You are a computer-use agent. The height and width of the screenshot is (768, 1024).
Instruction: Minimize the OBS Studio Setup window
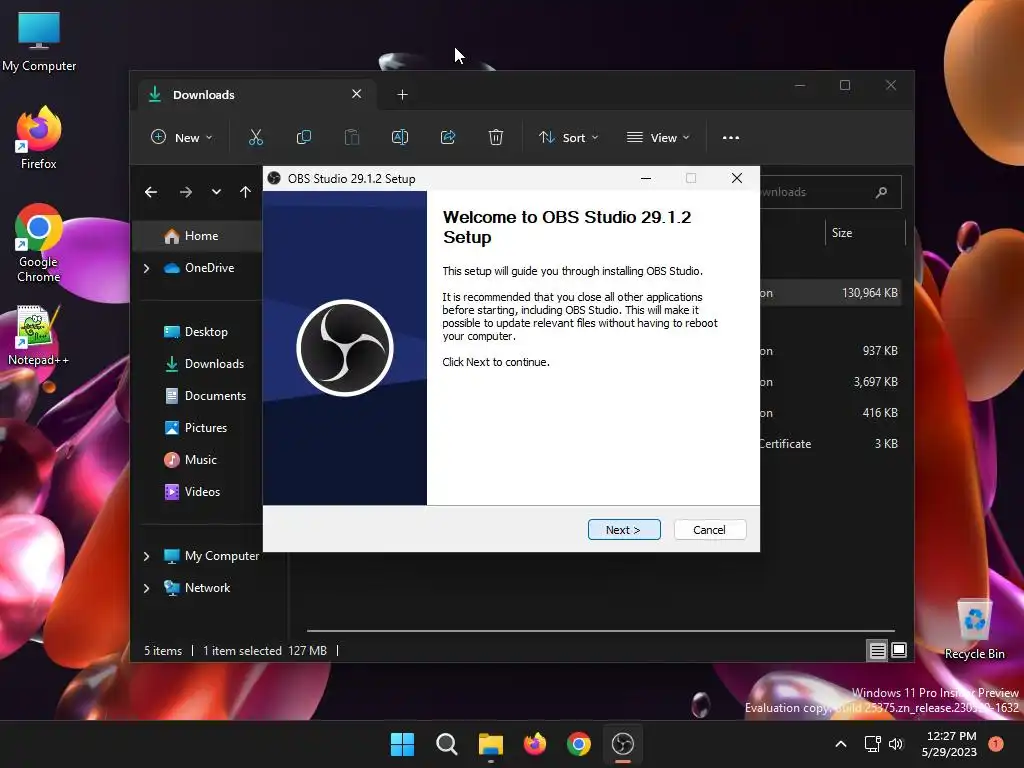[646, 178]
